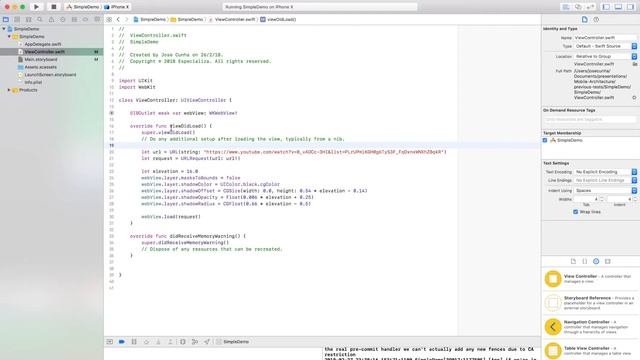The image size is (640, 360).
Task: Toggle SimpleDemo target membership checkbox
Action: 545,140
